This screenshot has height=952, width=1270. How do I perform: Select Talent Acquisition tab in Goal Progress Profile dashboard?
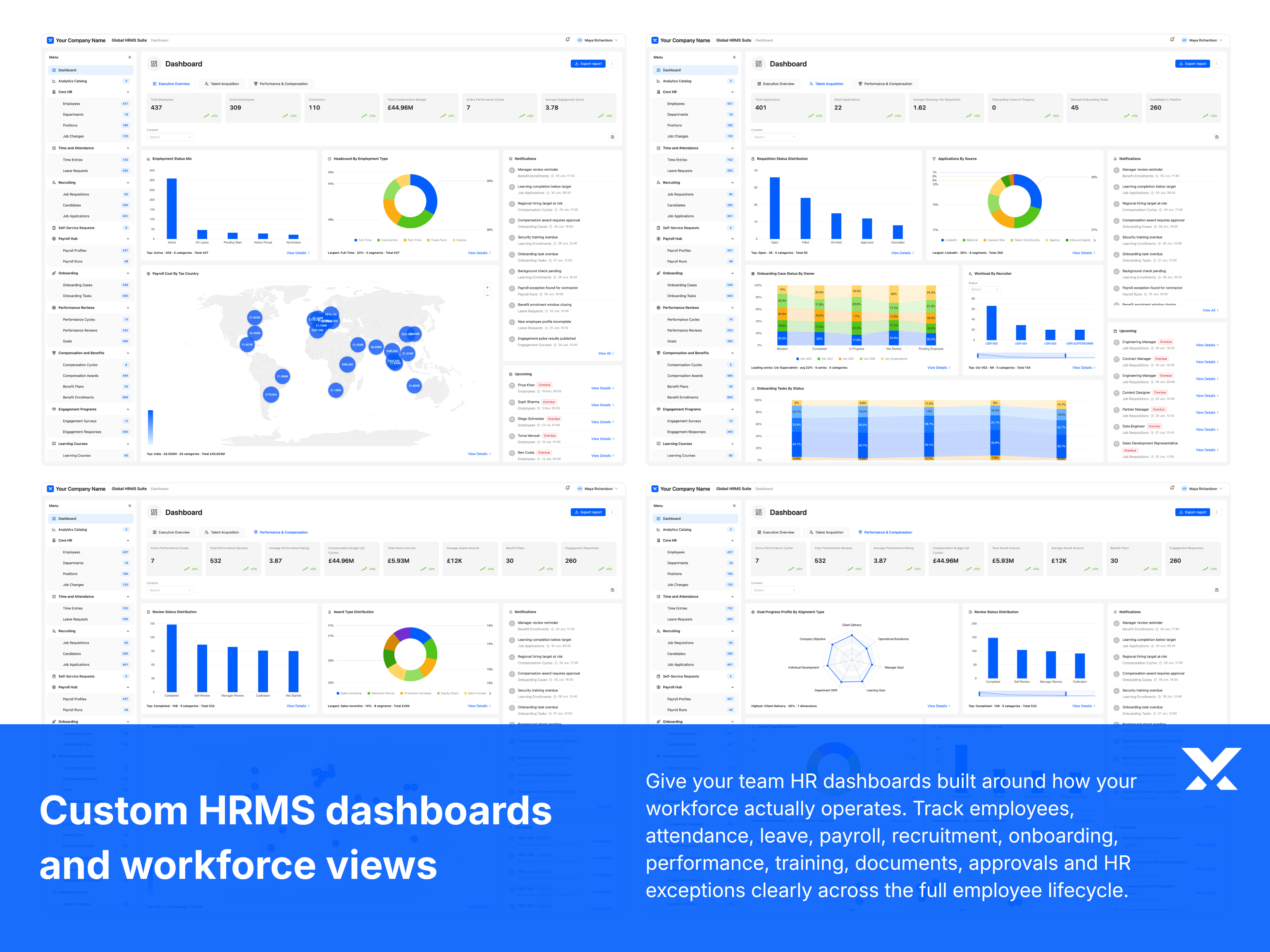(827, 533)
